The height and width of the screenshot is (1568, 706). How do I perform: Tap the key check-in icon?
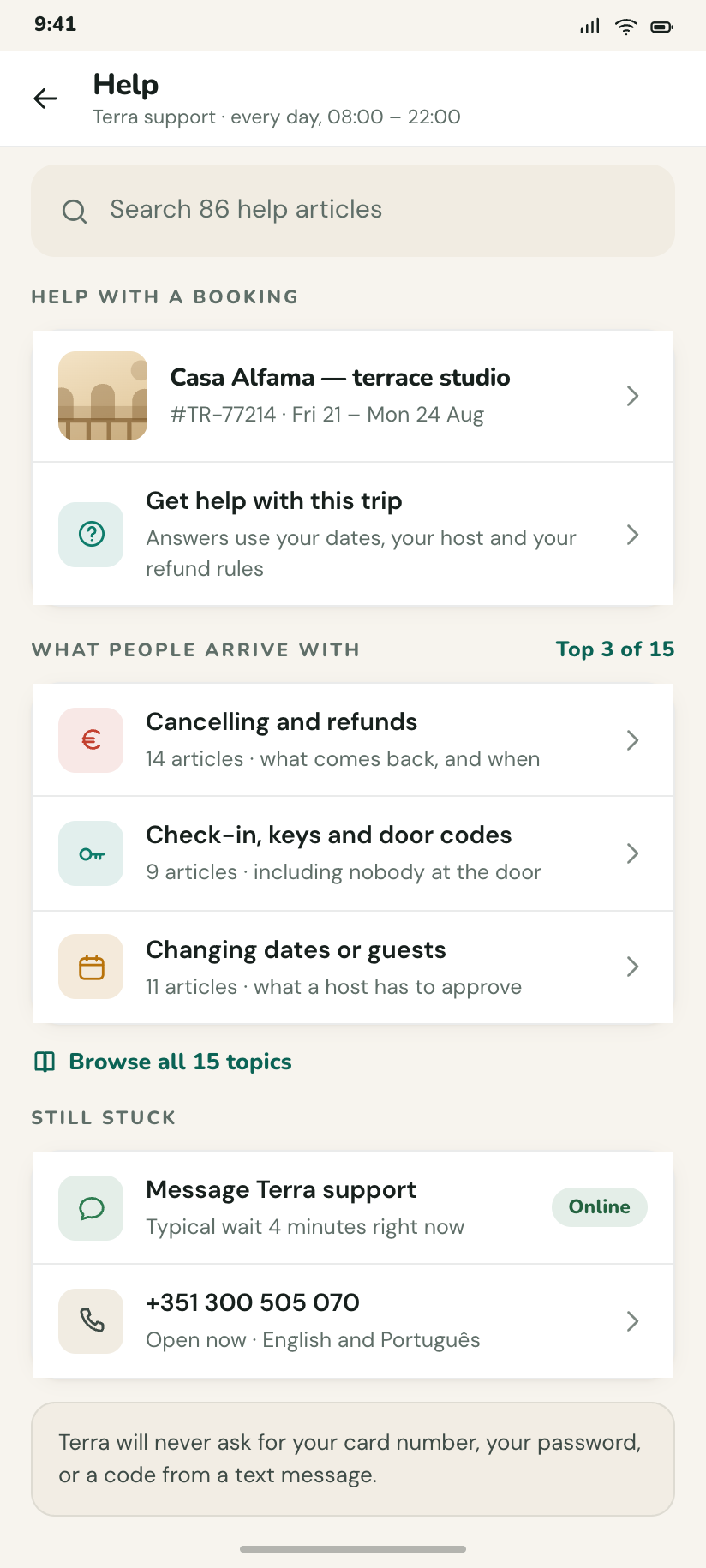click(91, 853)
